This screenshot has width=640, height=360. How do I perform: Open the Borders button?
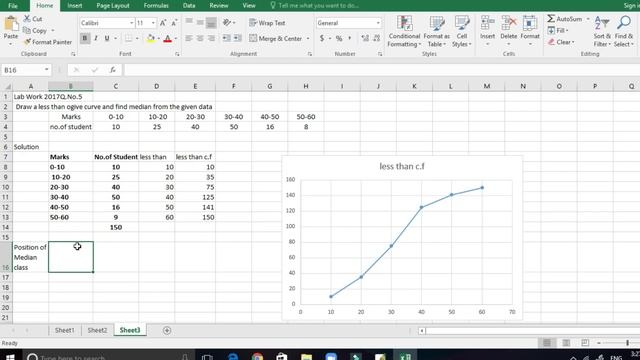coord(128,38)
